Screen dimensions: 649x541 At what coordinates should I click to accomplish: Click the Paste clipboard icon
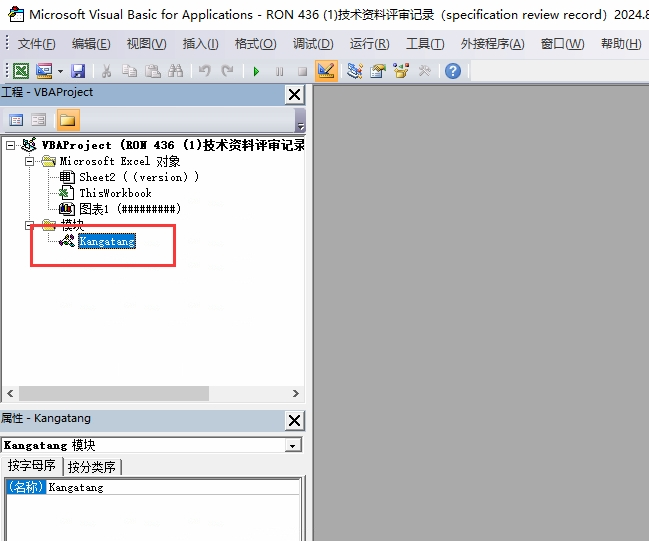153,71
